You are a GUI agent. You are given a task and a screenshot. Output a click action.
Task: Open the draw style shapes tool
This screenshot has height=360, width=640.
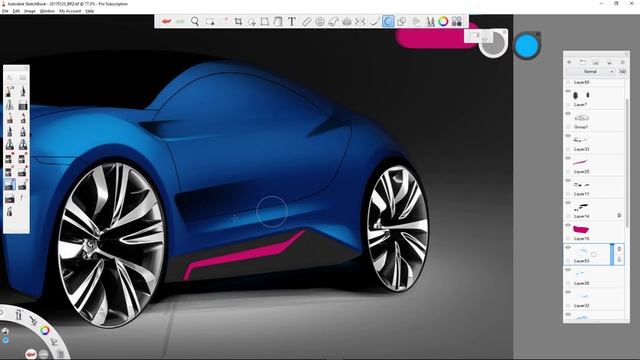[x=402, y=21]
